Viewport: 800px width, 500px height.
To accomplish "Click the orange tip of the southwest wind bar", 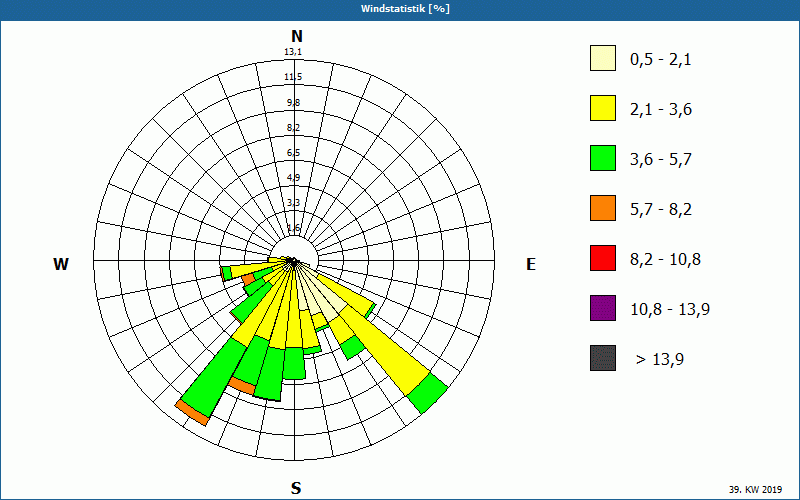I will [192, 413].
